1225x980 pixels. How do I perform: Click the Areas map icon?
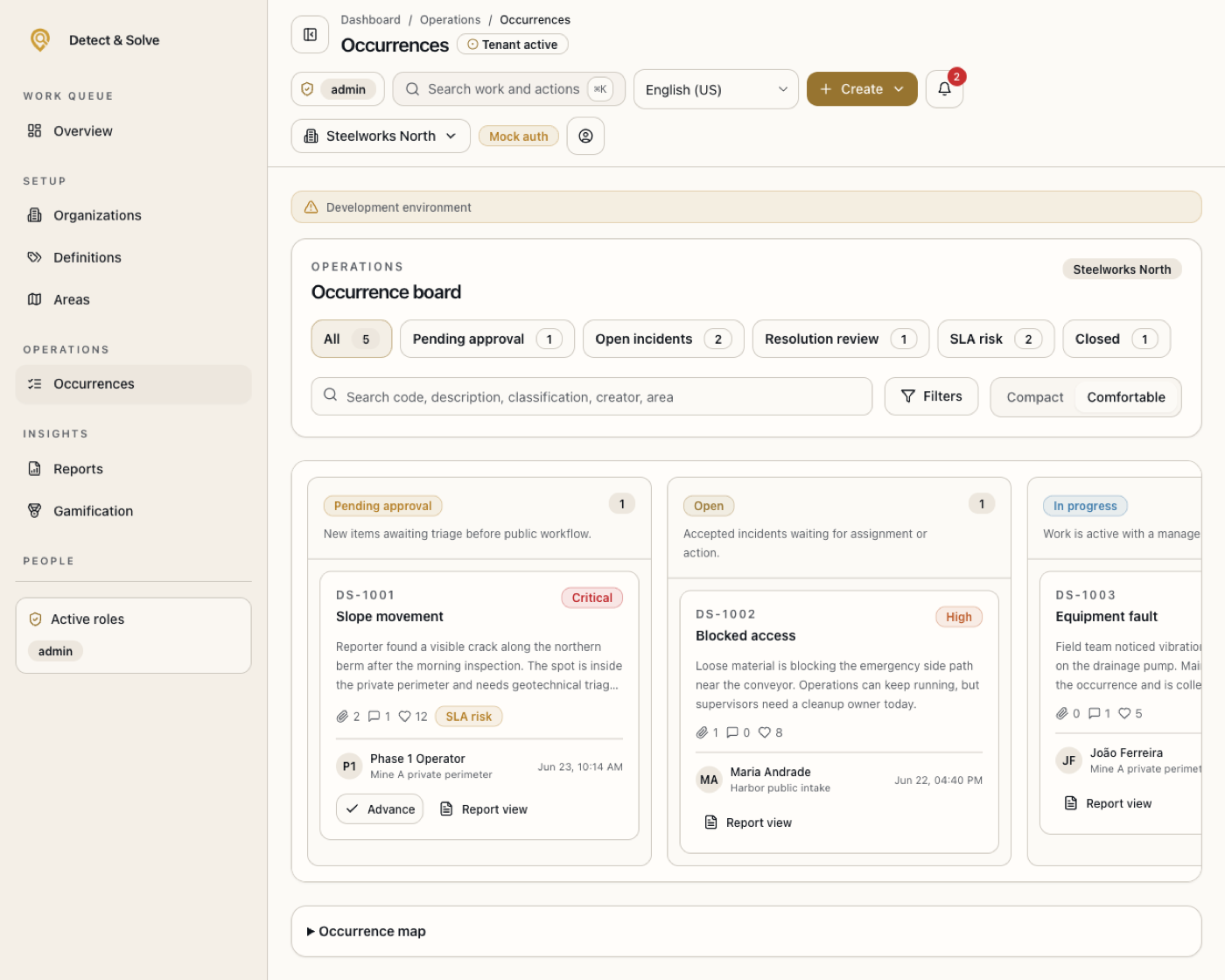tap(34, 299)
